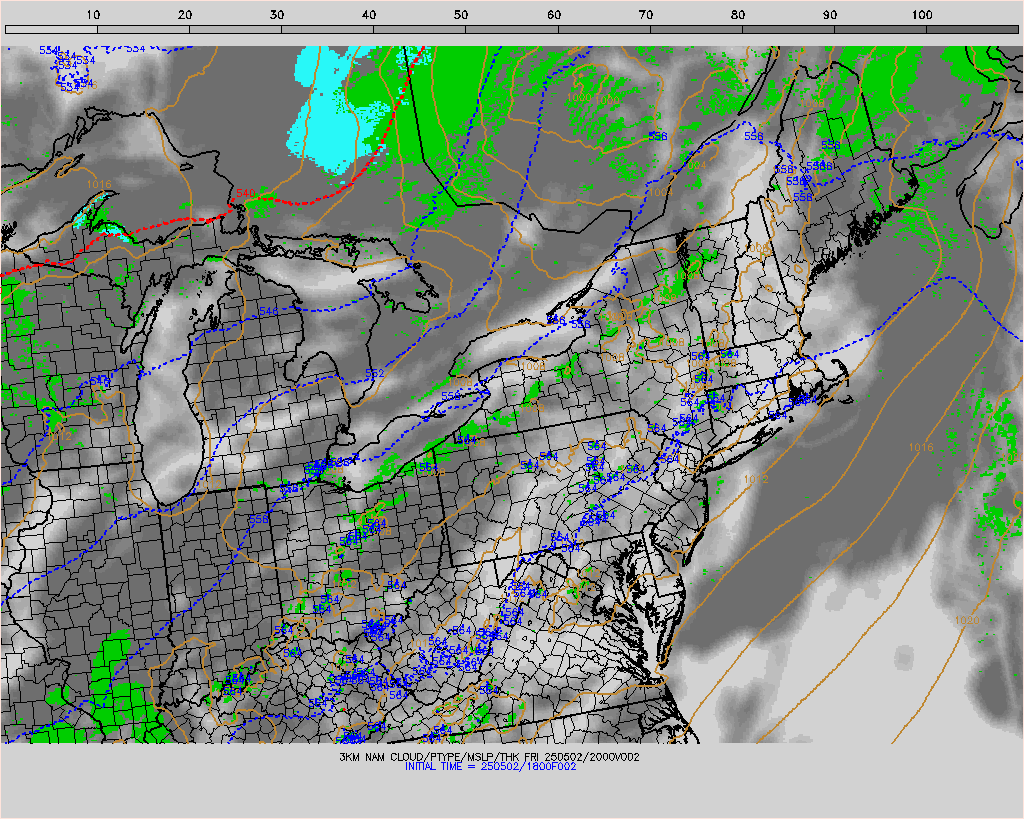Click the scale label "10"
Screen dimensions: 1024x819
[x=93, y=14]
